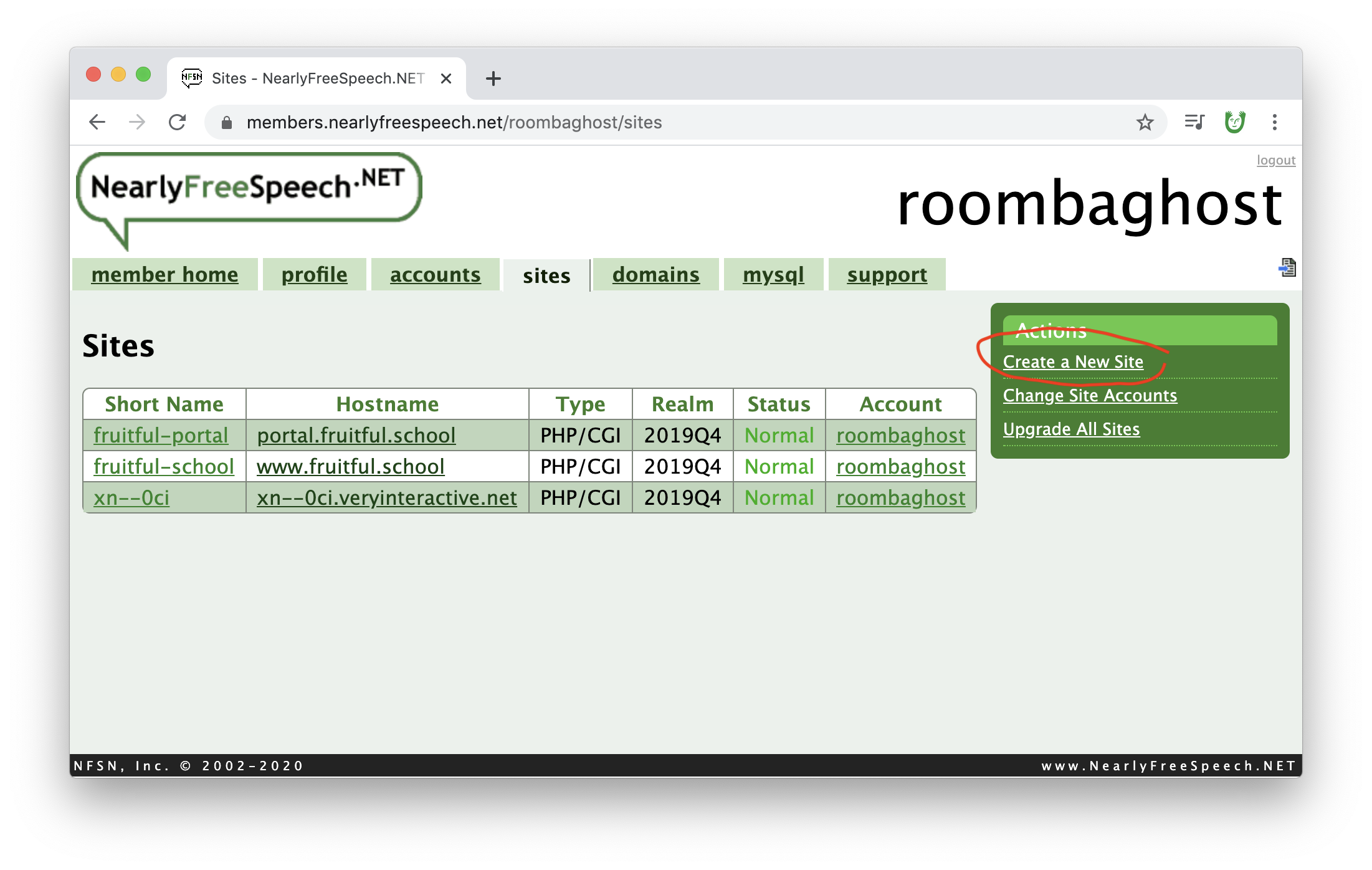Click the document icon below logout
The width and height of the screenshot is (1372, 870).
coord(1287,268)
